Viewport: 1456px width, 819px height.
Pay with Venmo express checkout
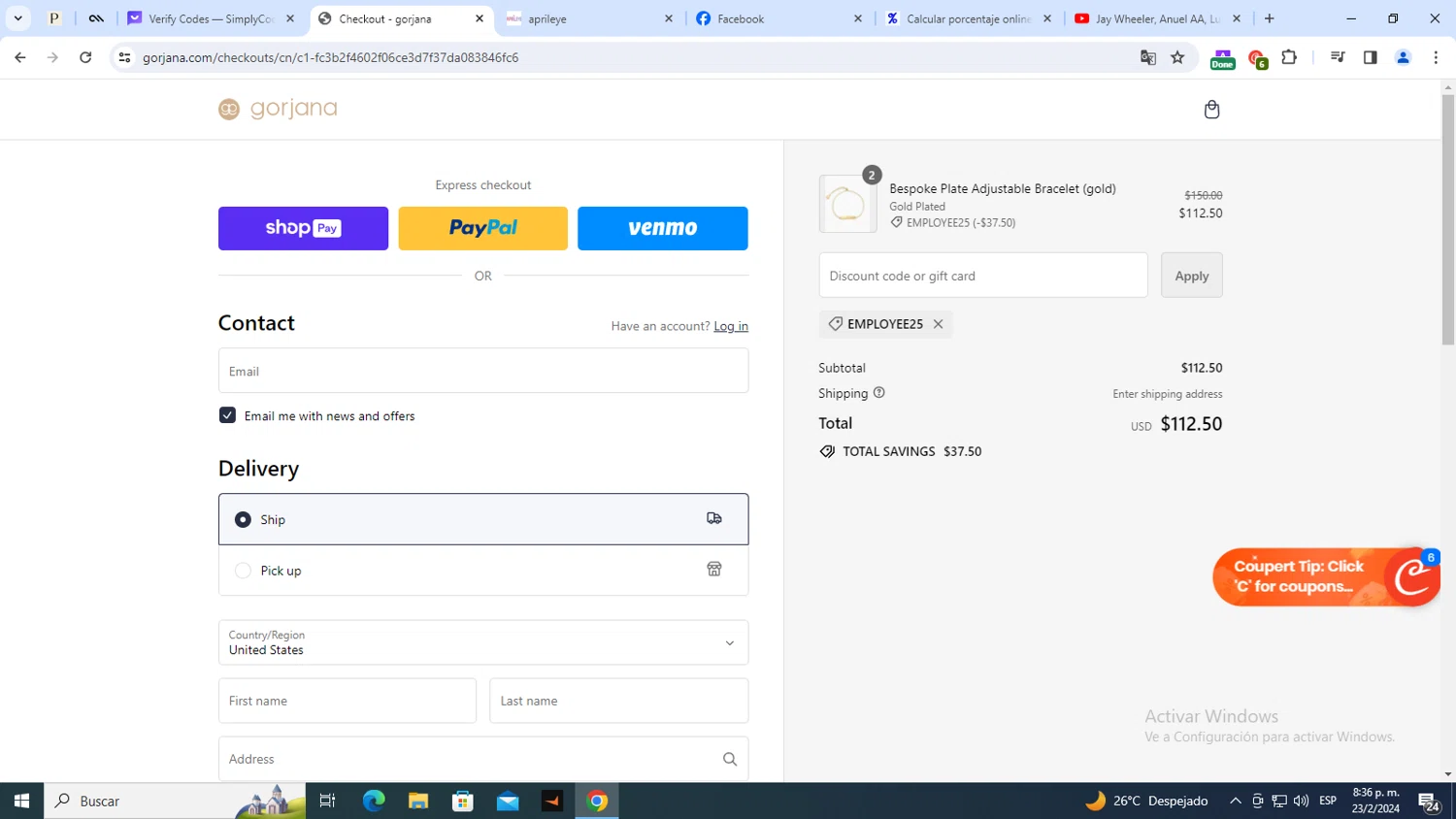[x=663, y=228]
